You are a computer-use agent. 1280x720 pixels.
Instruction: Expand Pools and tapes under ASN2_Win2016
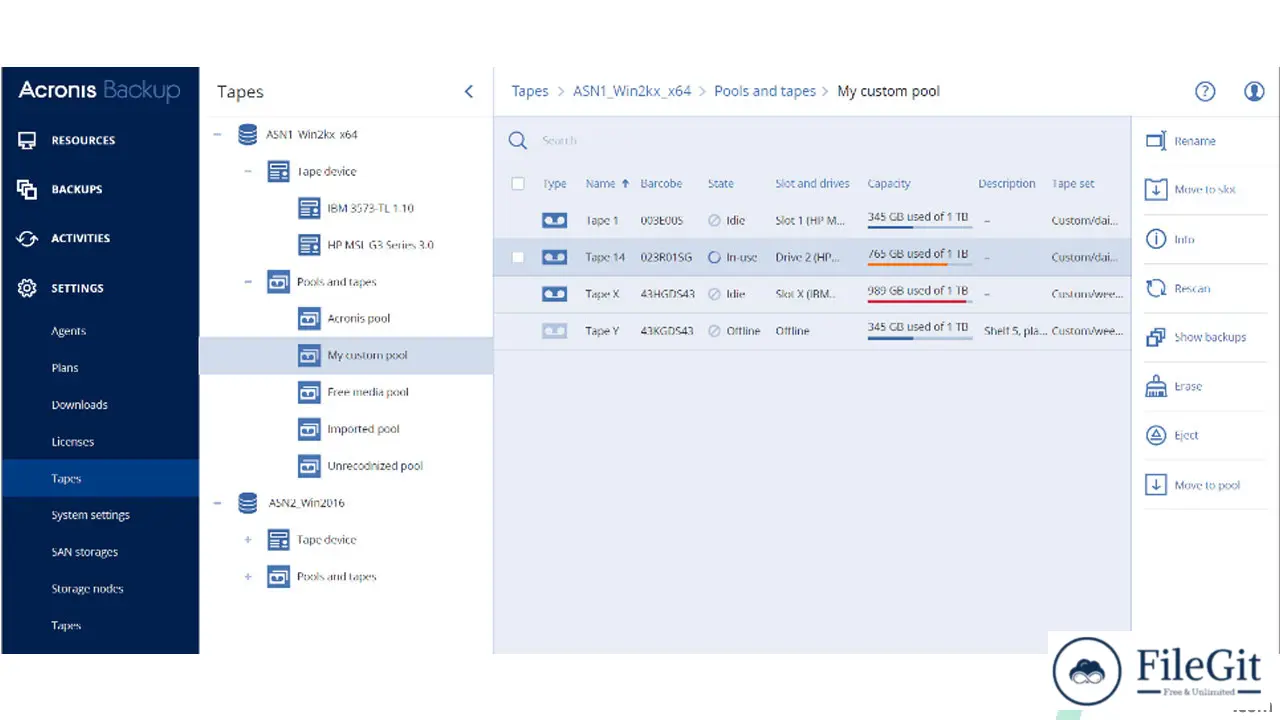tap(248, 577)
